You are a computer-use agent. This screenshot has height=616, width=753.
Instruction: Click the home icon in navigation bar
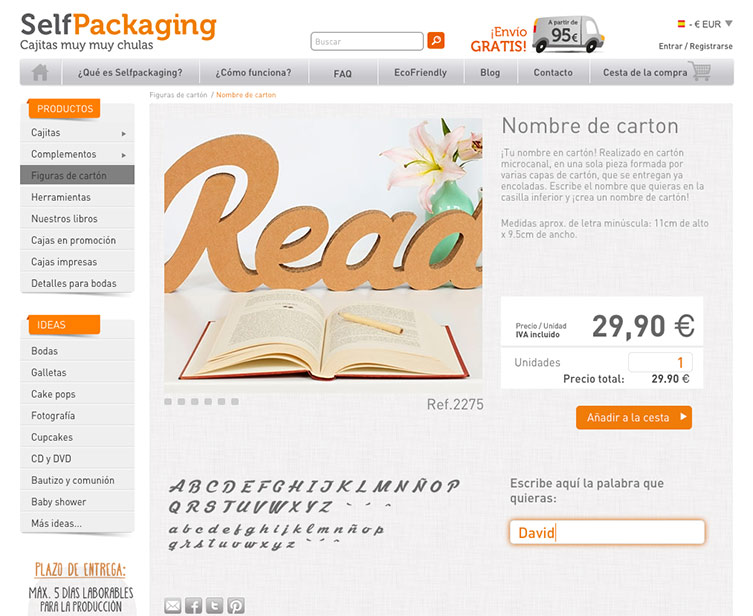(x=40, y=72)
